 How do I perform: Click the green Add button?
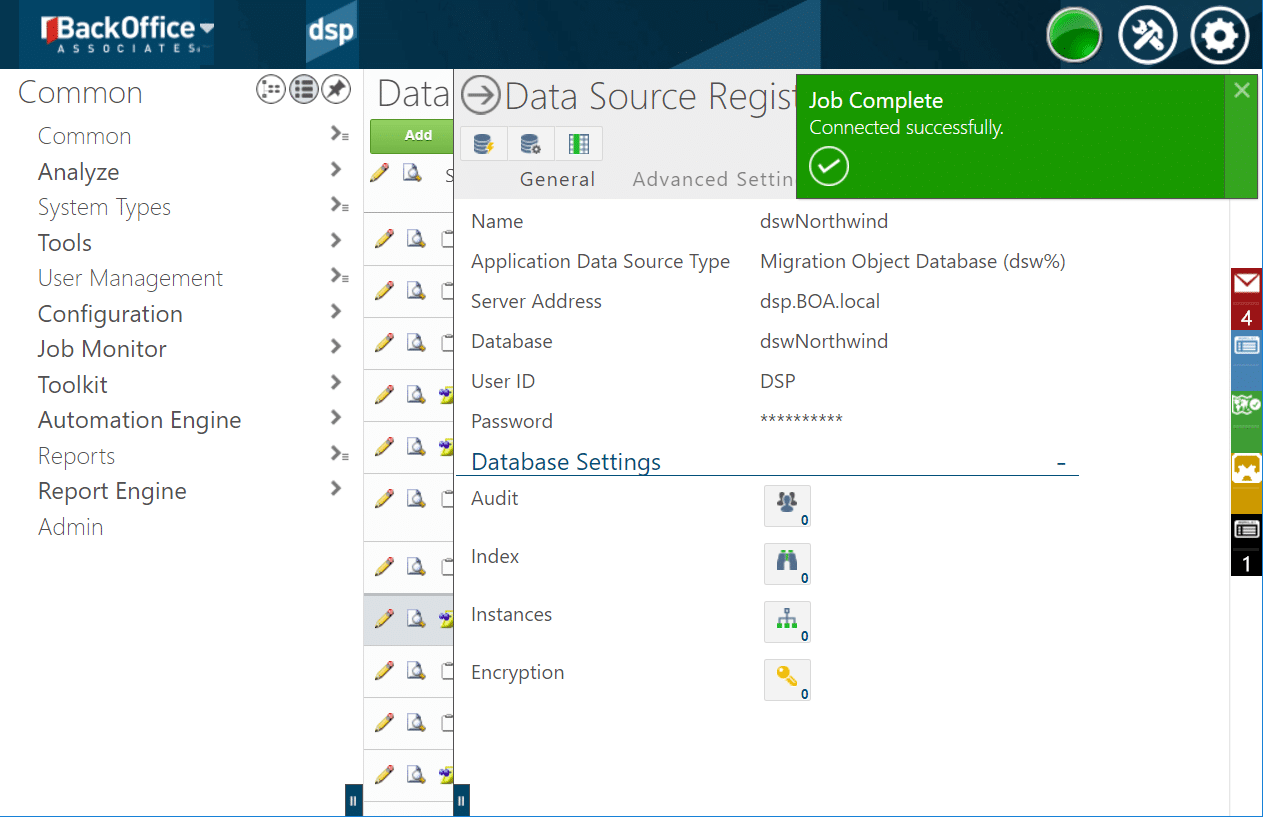(418, 135)
